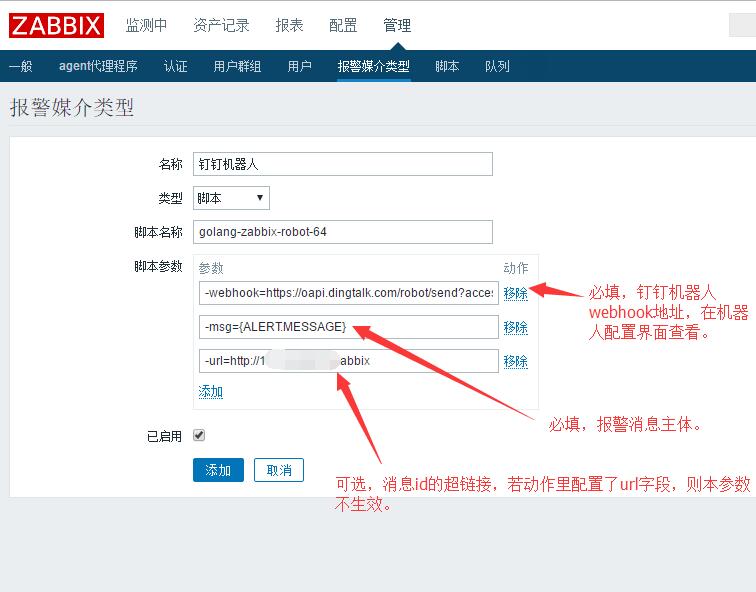Click the 参数 column header

[211, 268]
